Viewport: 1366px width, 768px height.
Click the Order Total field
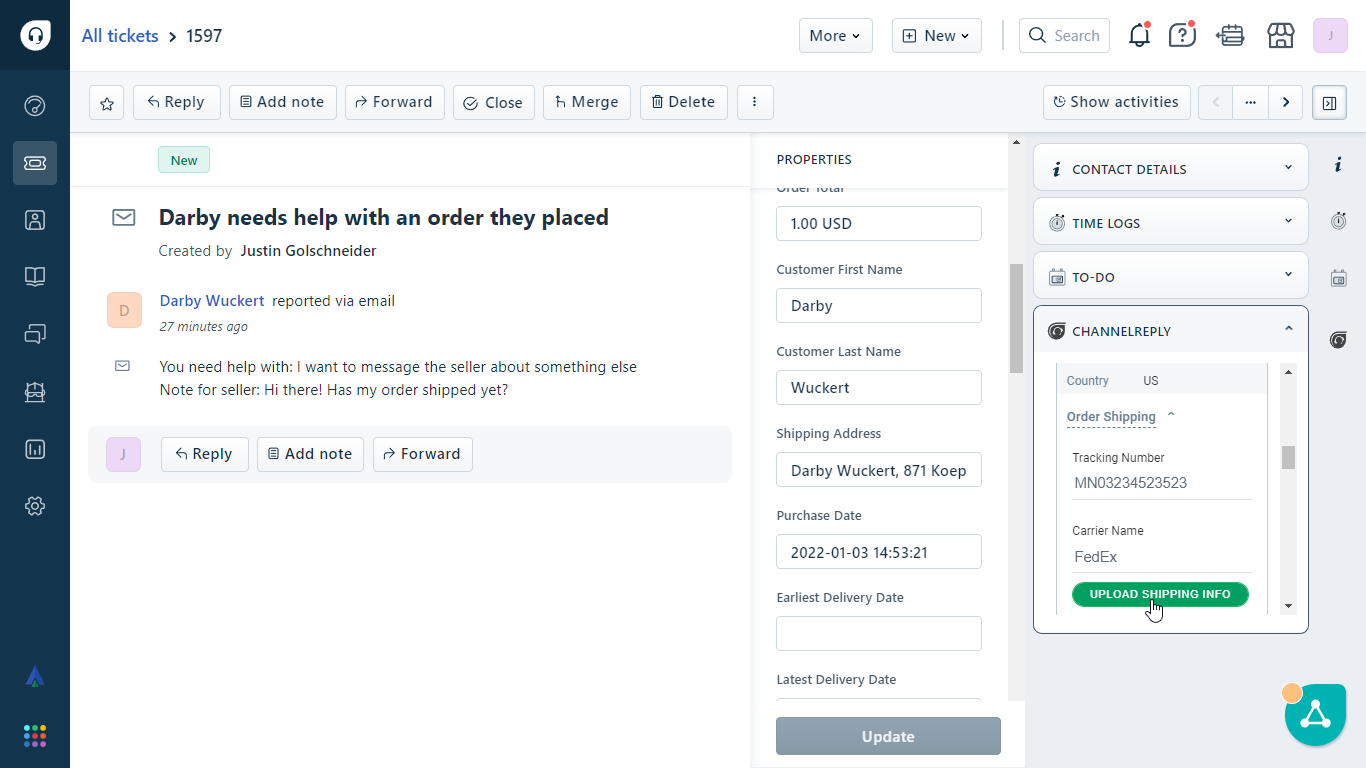coord(879,223)
